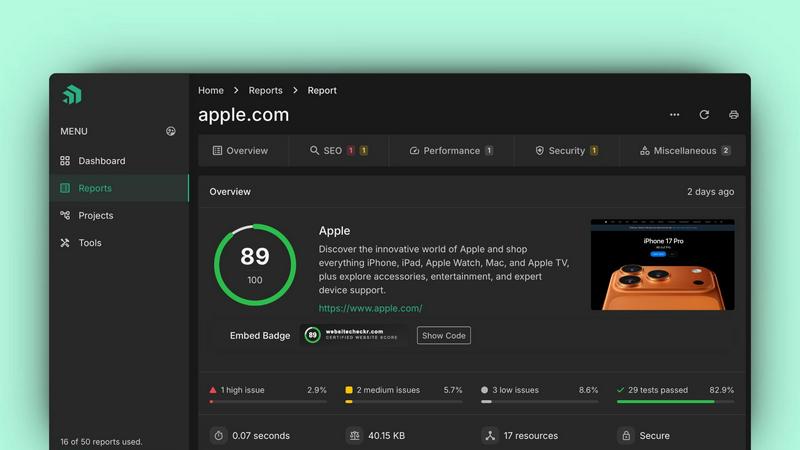The width and height of the screenshot is (800, 450).
Task: Click the 2 days ago timestamp
Action: (710, 192)
